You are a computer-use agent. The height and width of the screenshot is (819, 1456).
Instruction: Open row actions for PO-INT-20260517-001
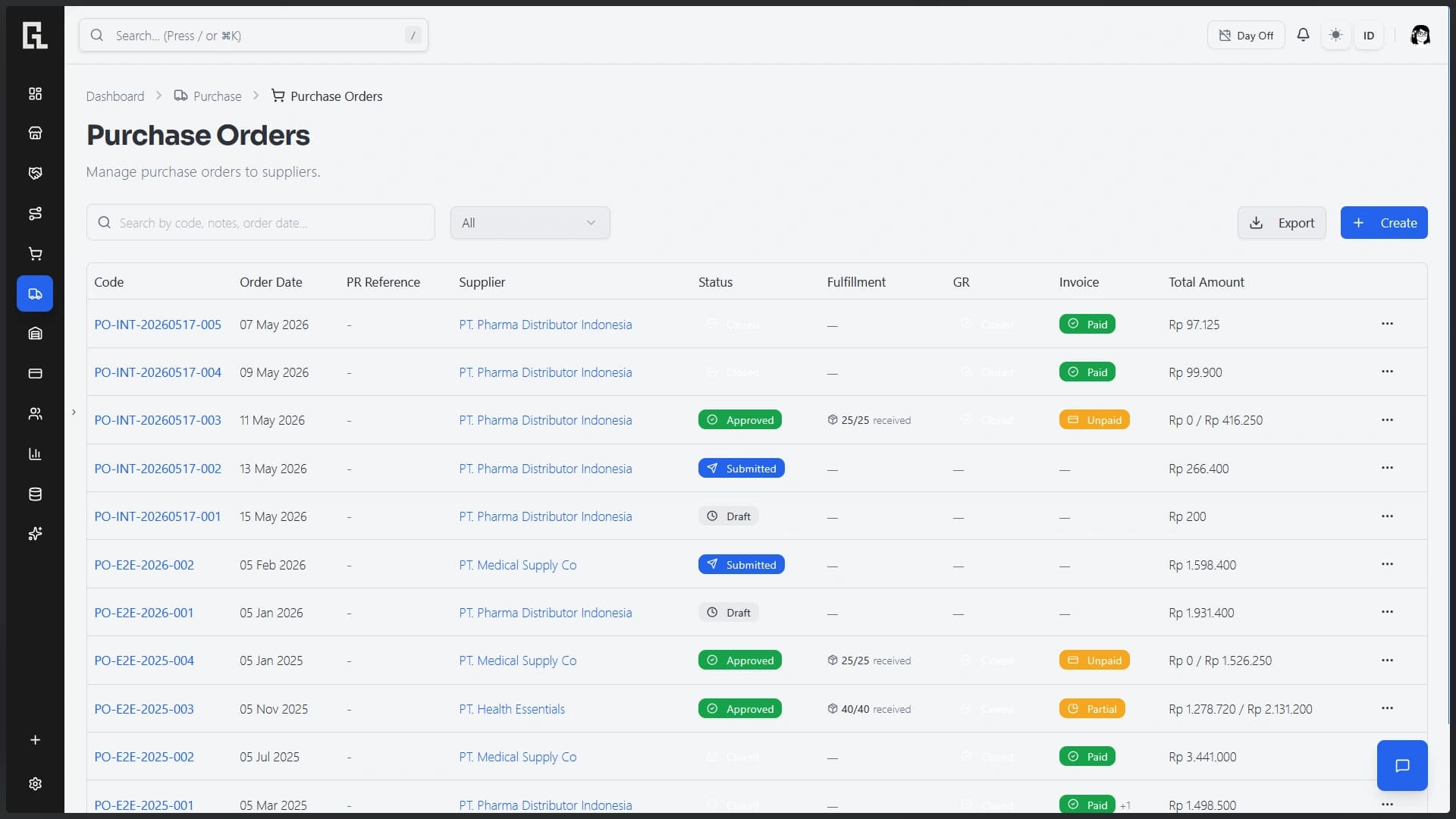point(1387,516)
